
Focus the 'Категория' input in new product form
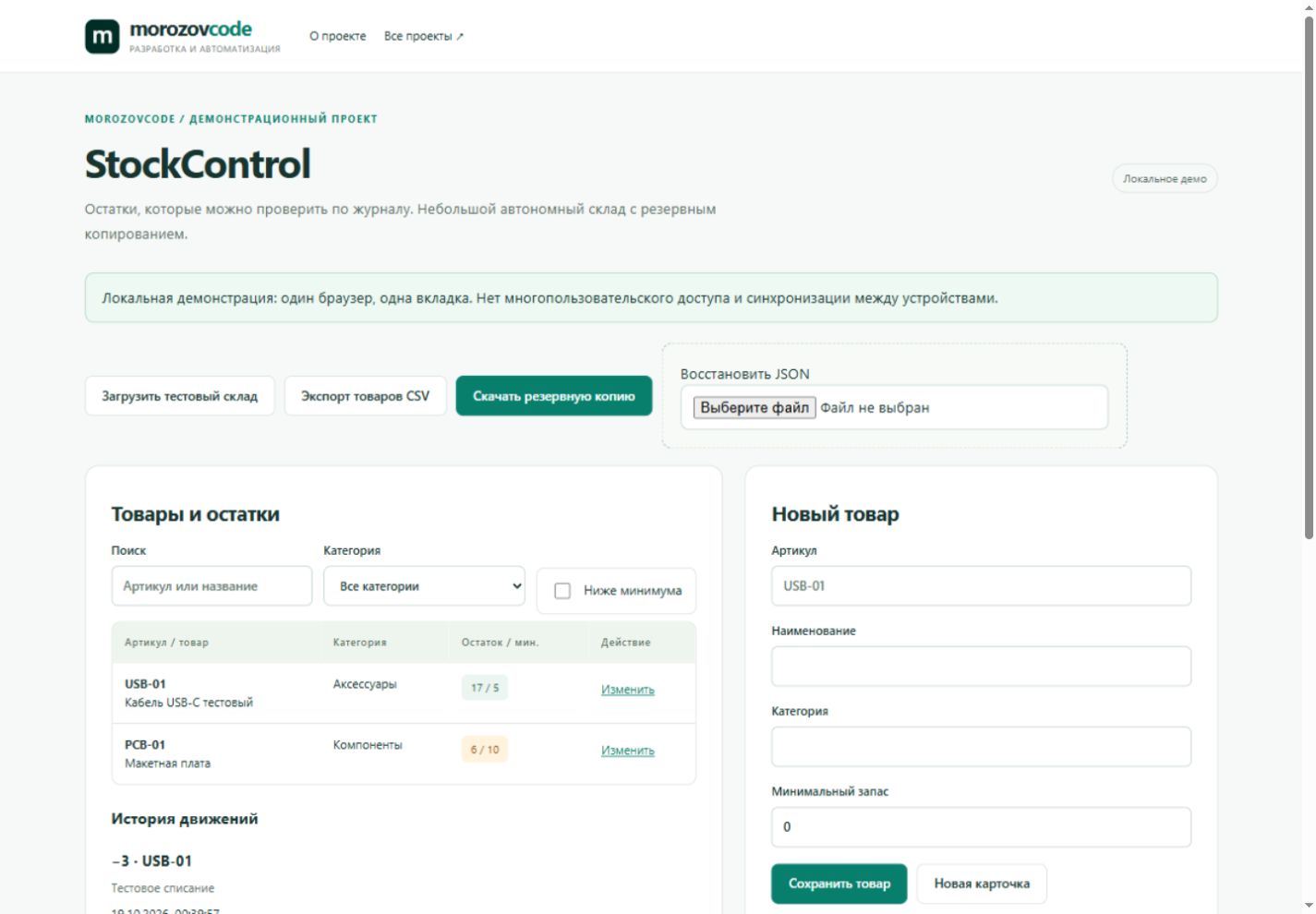(981, 747)
